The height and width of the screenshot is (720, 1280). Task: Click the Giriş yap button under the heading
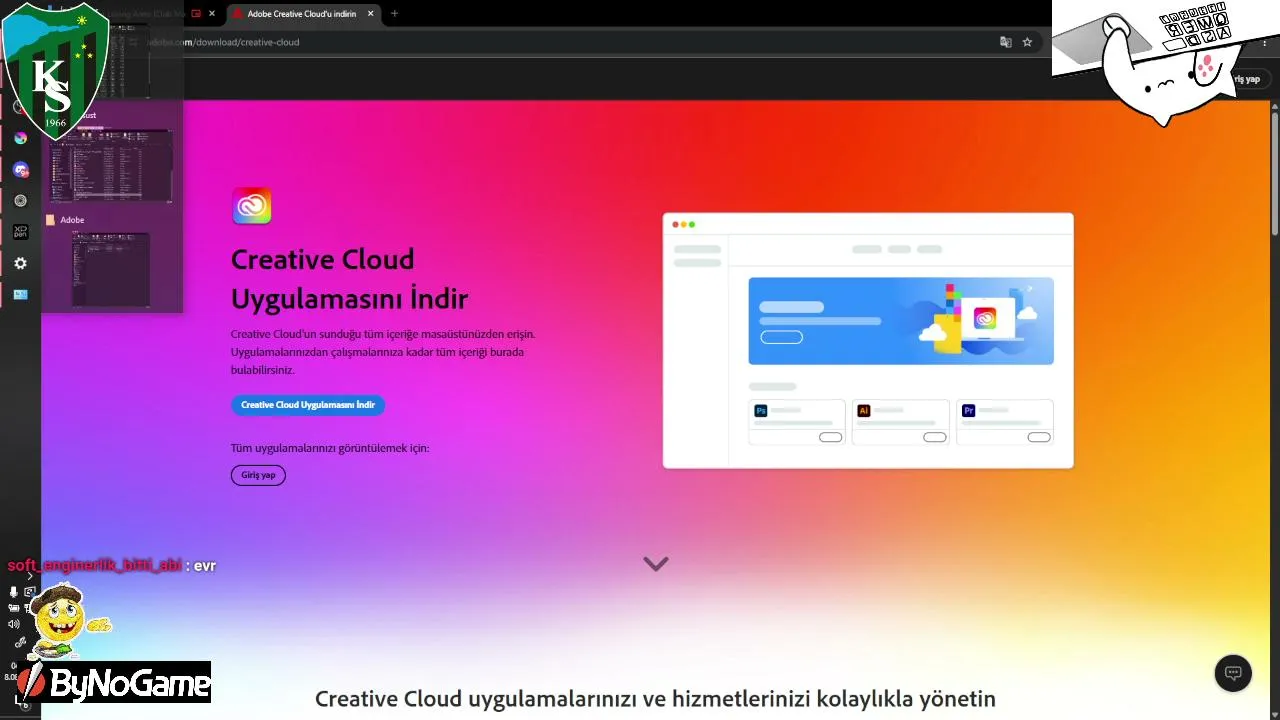pyautogui.click(x=258, y=475)
